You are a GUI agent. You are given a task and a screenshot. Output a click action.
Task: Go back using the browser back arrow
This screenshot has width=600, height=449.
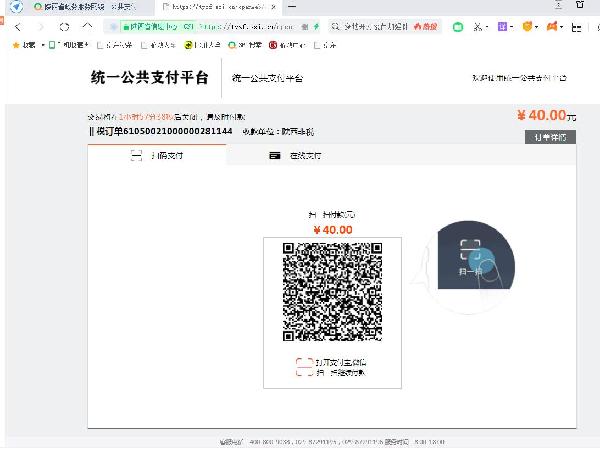18,27
